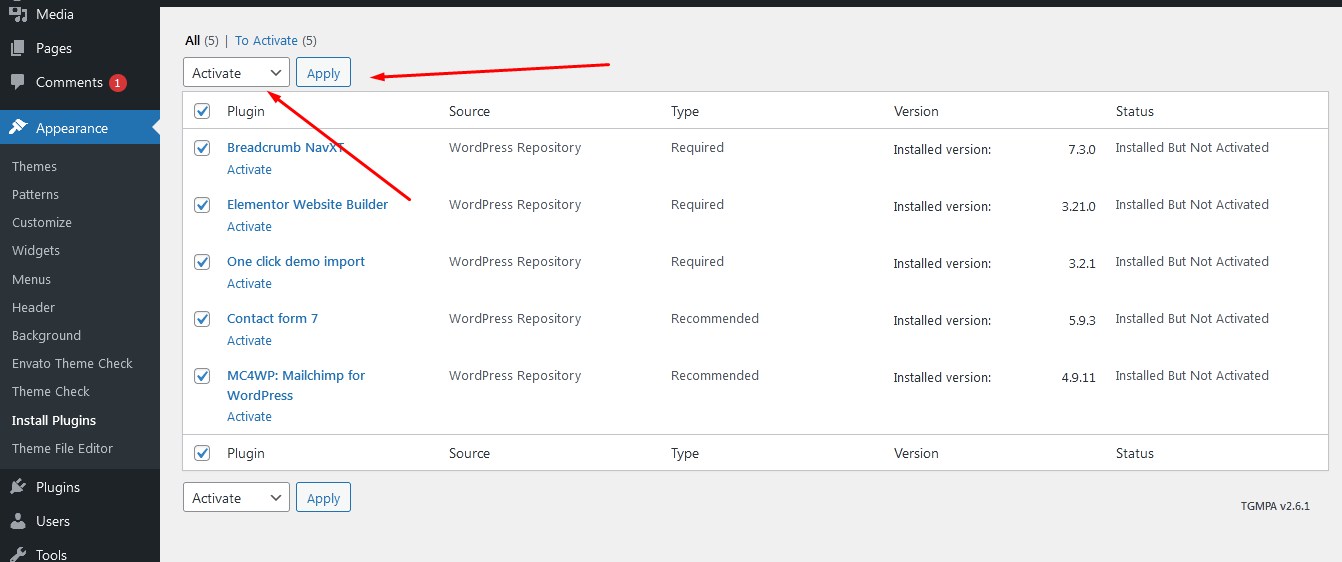The image size is (1342, 562).
Task: Open the top bulk action Activate dropdown
Action: click(236, 73)
